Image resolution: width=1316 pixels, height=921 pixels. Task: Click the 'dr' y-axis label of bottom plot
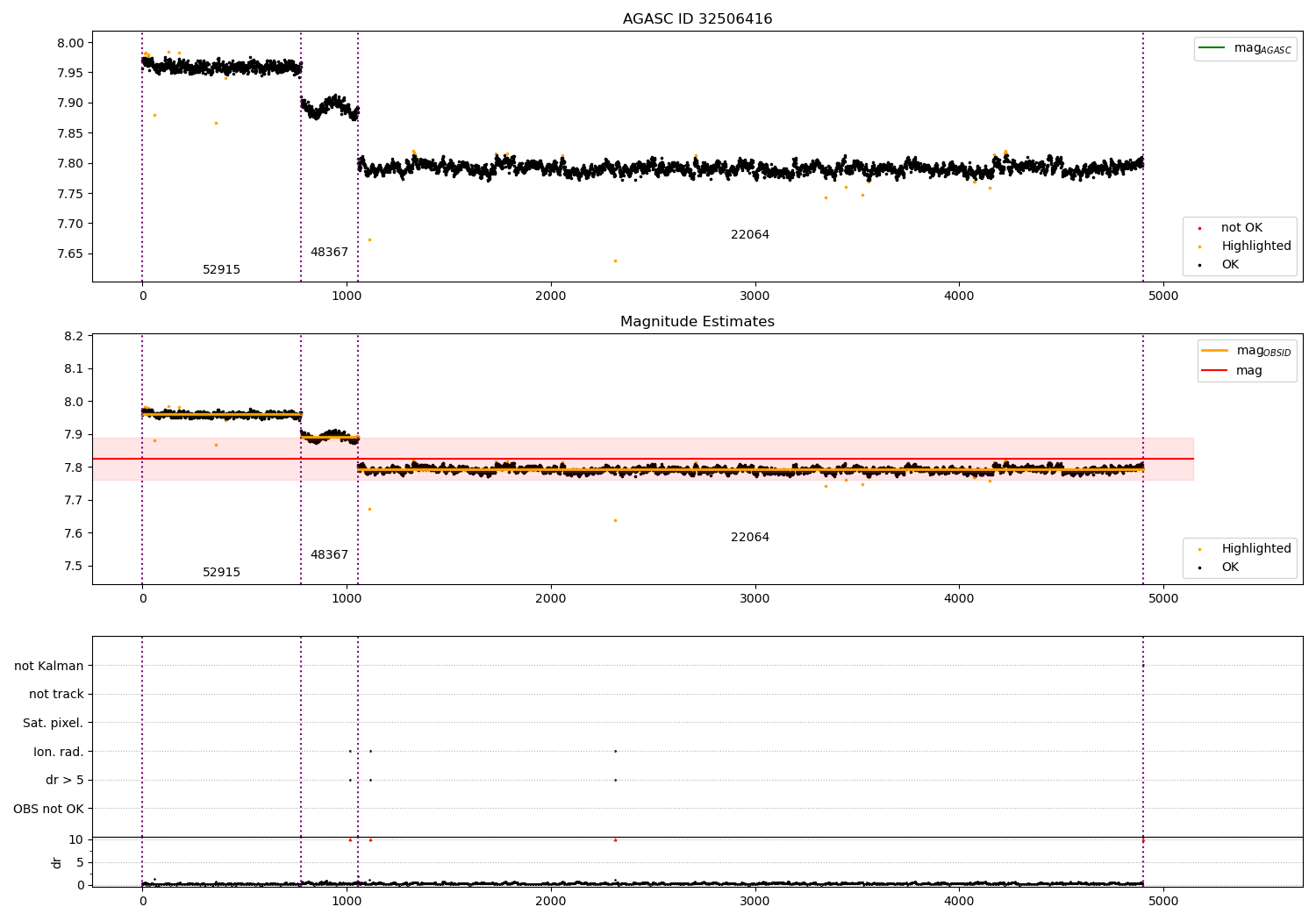(57, 862)
